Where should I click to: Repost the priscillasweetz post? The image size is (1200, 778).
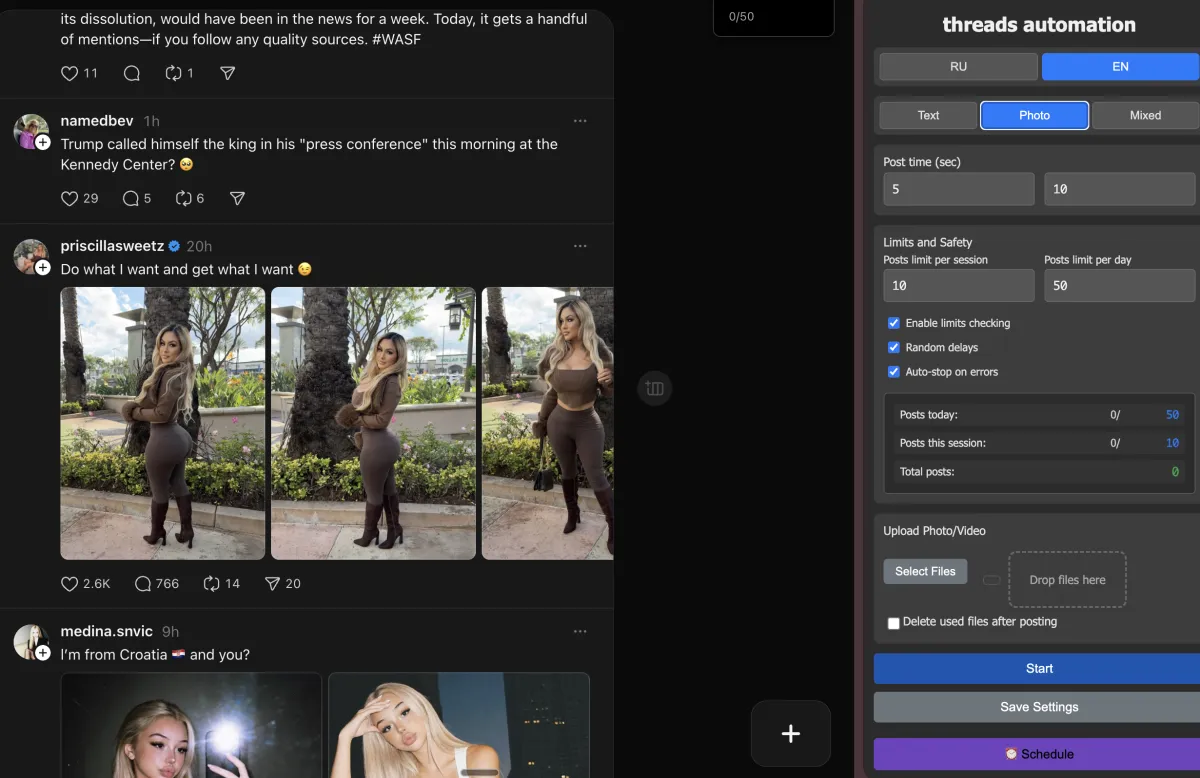211,583
